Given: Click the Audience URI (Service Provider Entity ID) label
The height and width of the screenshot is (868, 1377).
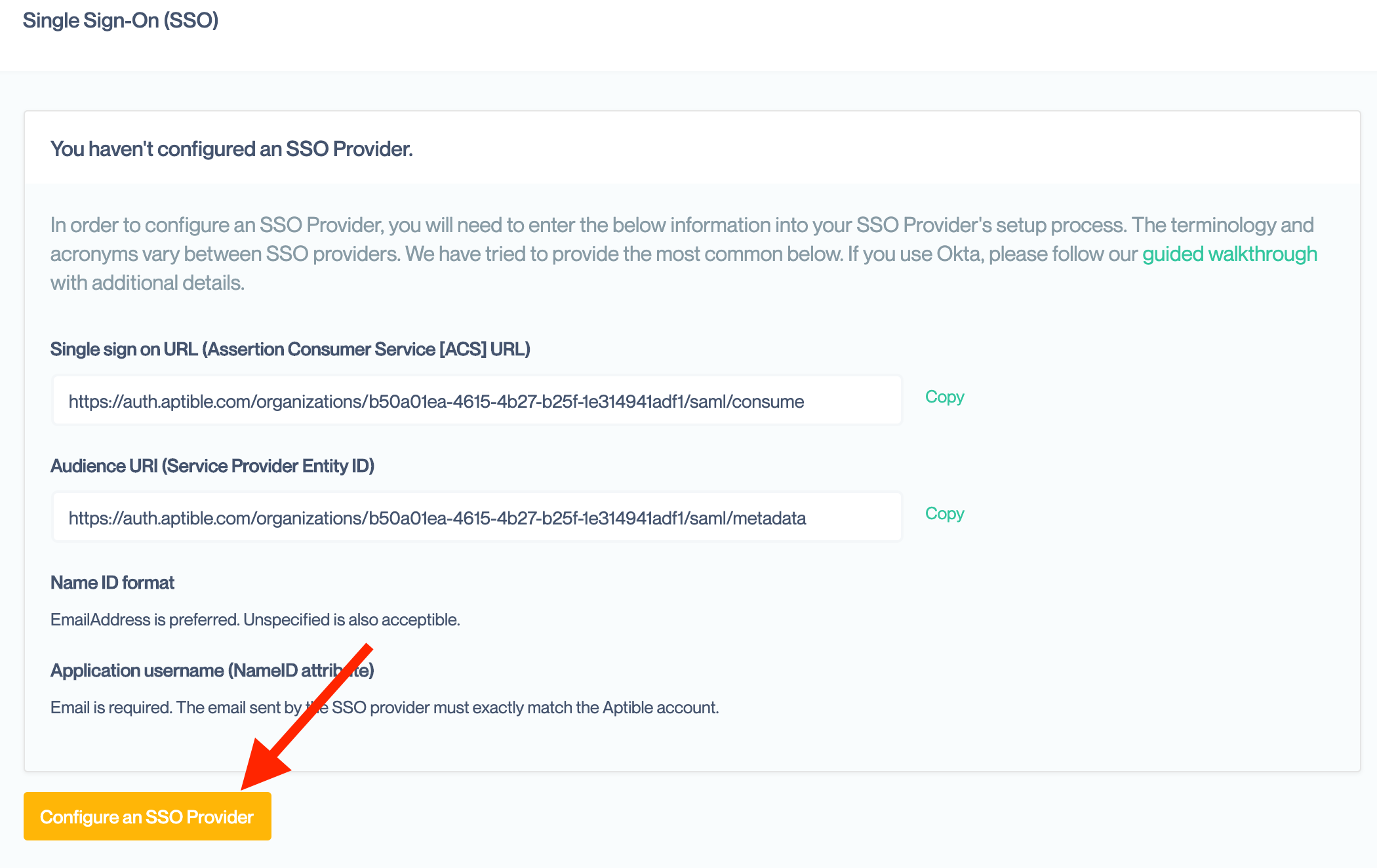Looking at the screenshot, I should click(x=212, y=465).
